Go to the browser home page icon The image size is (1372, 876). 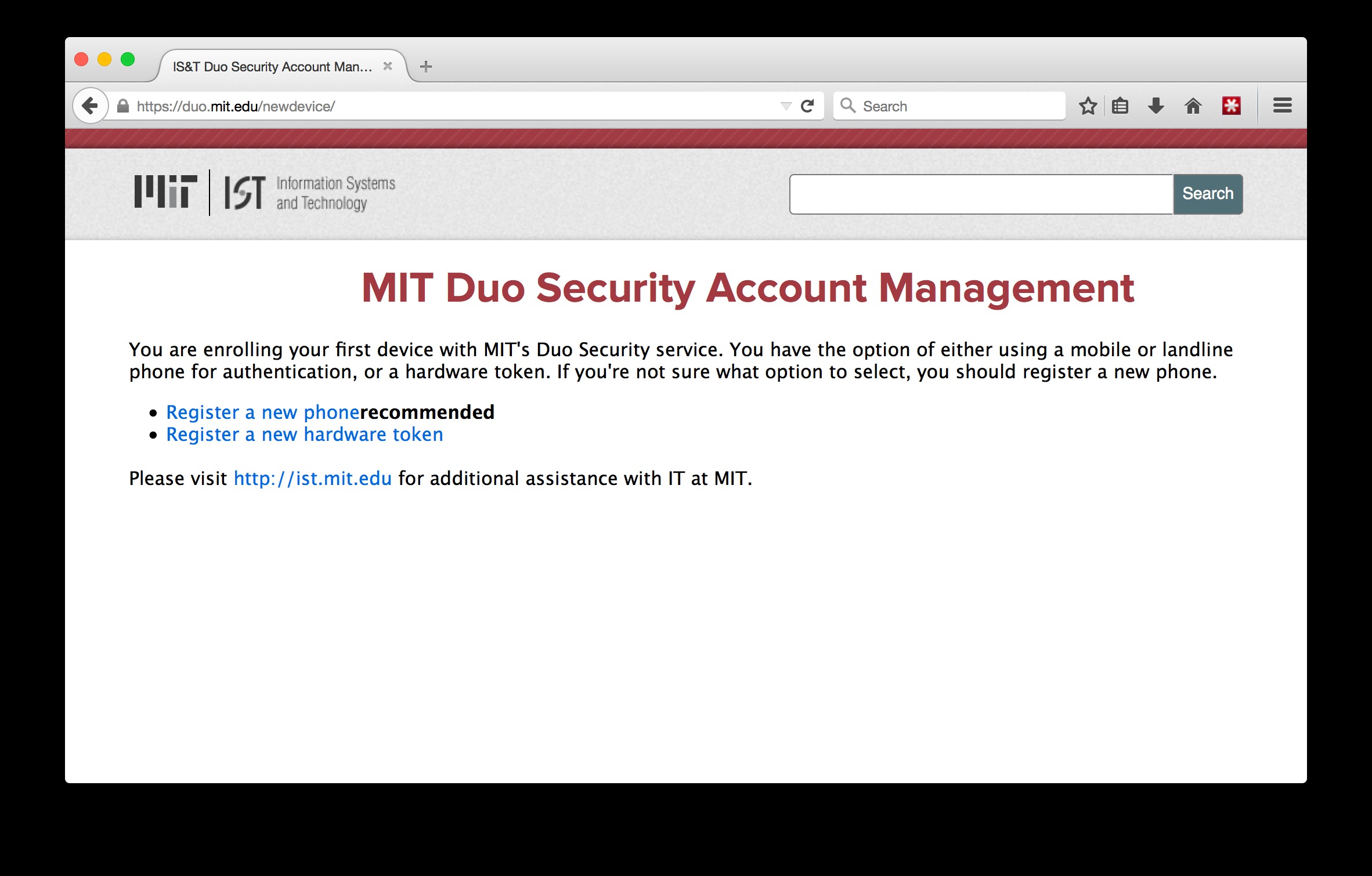pos(1193,106)
